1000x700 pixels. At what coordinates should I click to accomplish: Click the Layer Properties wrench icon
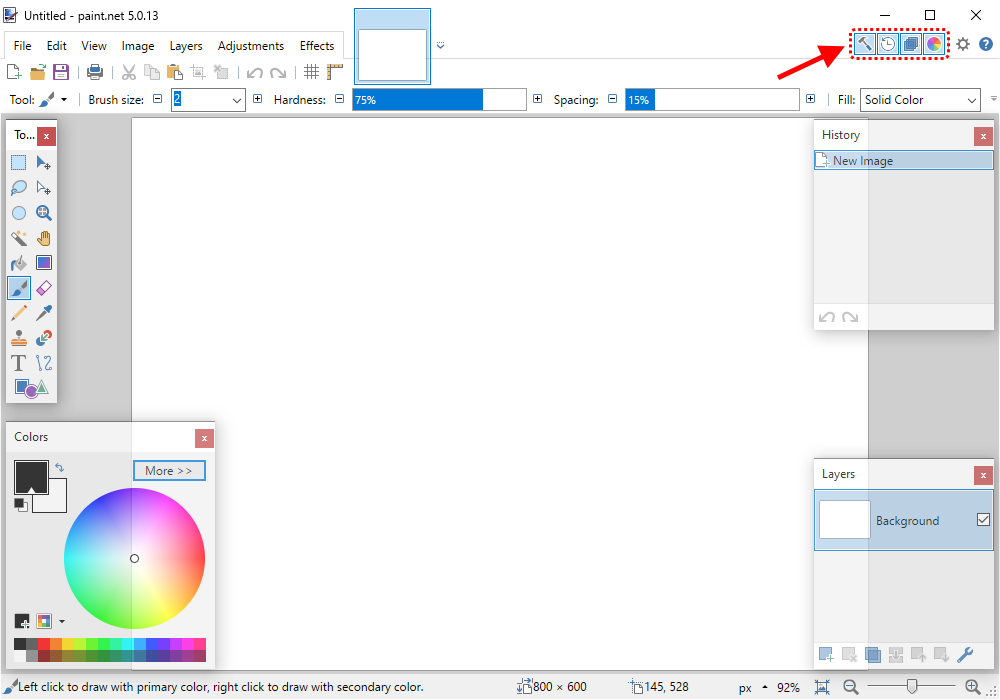pos(965,654)
